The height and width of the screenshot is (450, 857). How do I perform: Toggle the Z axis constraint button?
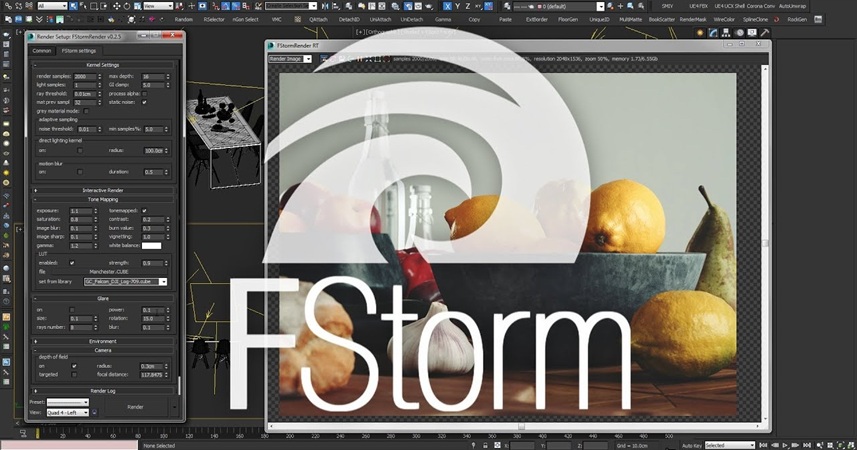[468, 6]
